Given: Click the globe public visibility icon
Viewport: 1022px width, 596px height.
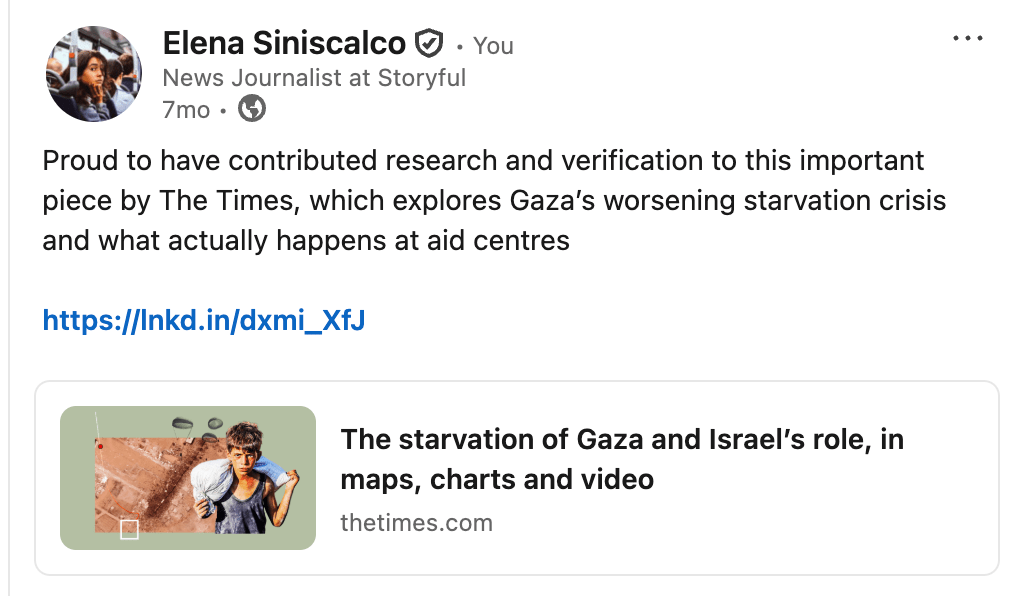Looking at the screenshot, I should pos(252,109).
